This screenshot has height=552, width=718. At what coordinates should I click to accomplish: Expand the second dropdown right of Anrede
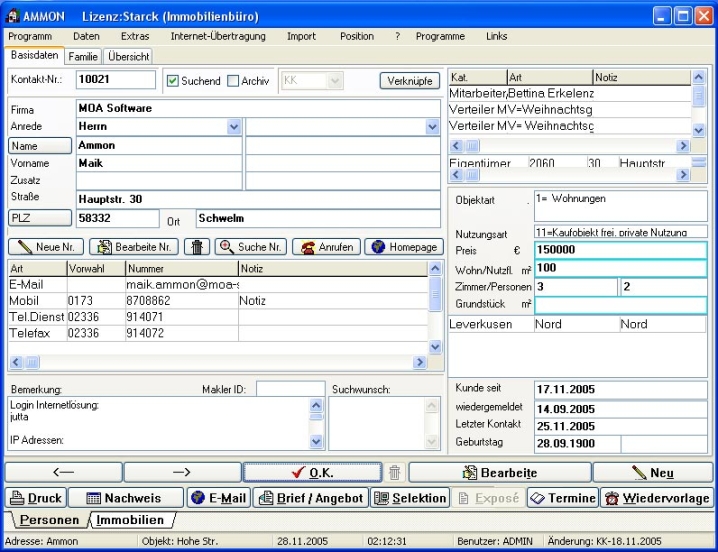tap(432, 127)
